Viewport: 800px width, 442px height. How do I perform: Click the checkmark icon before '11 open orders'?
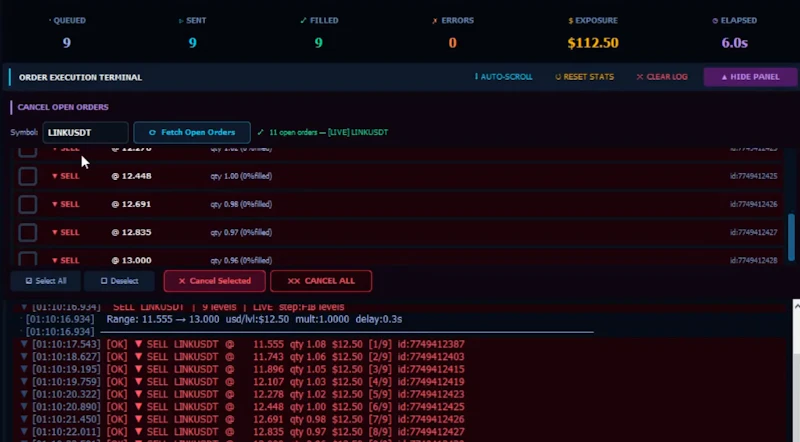(261, 132)
